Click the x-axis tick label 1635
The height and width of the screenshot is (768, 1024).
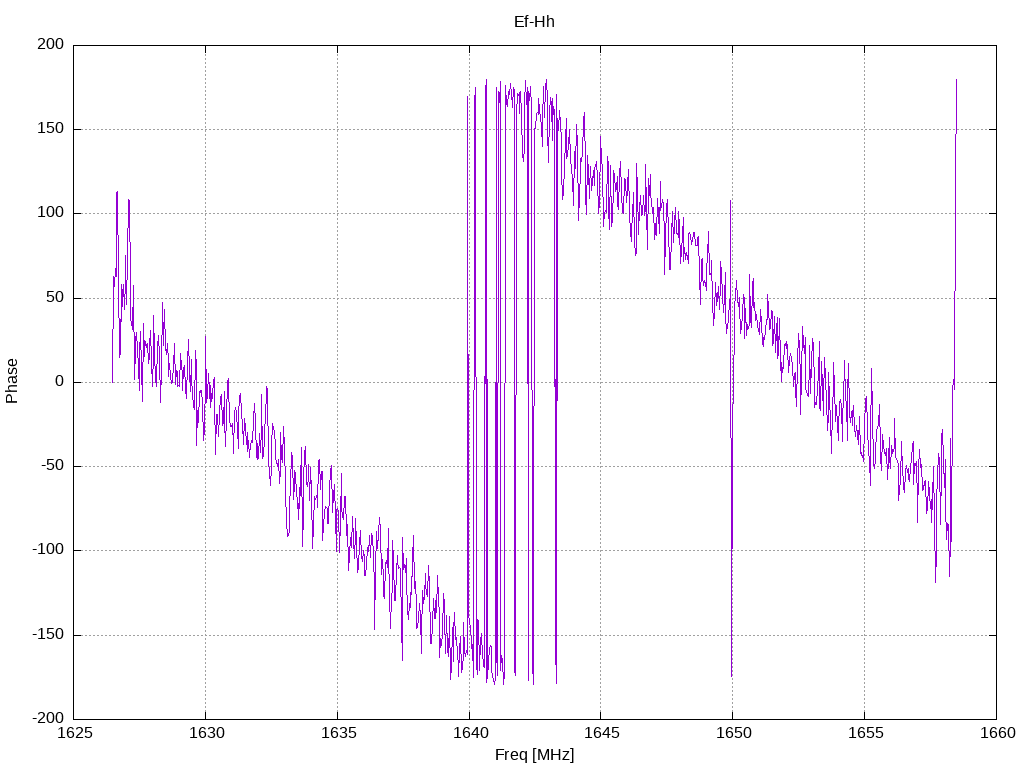[x=338, y=733]
